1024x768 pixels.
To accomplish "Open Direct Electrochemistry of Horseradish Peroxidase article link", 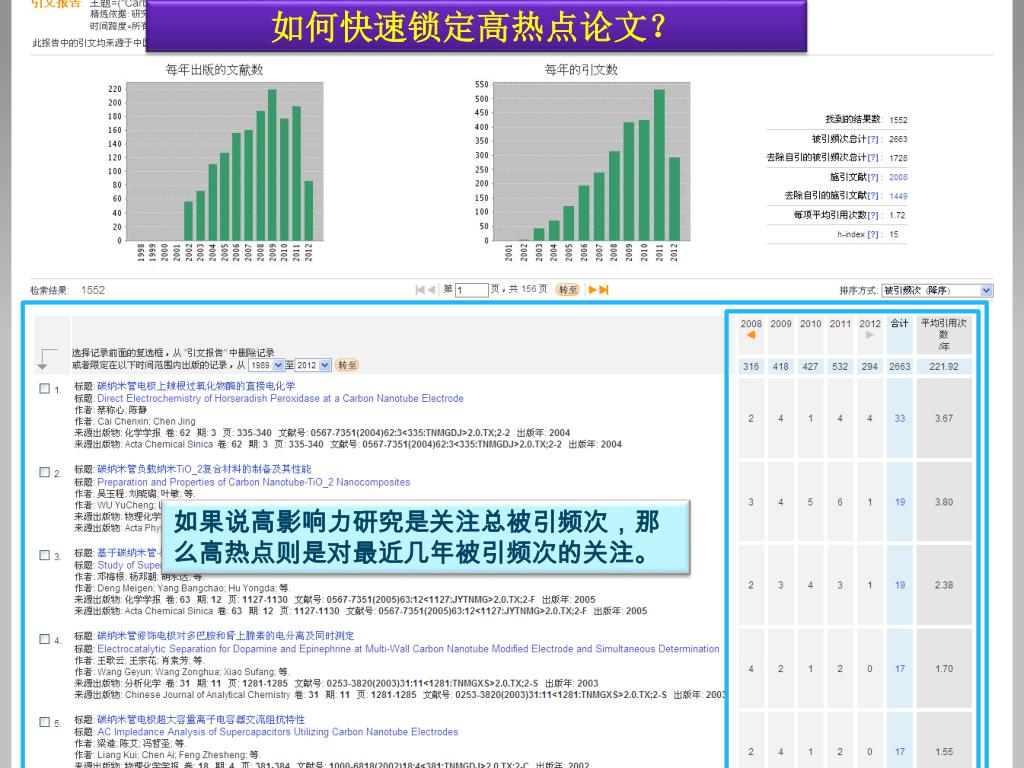I will tap(280, 398).
